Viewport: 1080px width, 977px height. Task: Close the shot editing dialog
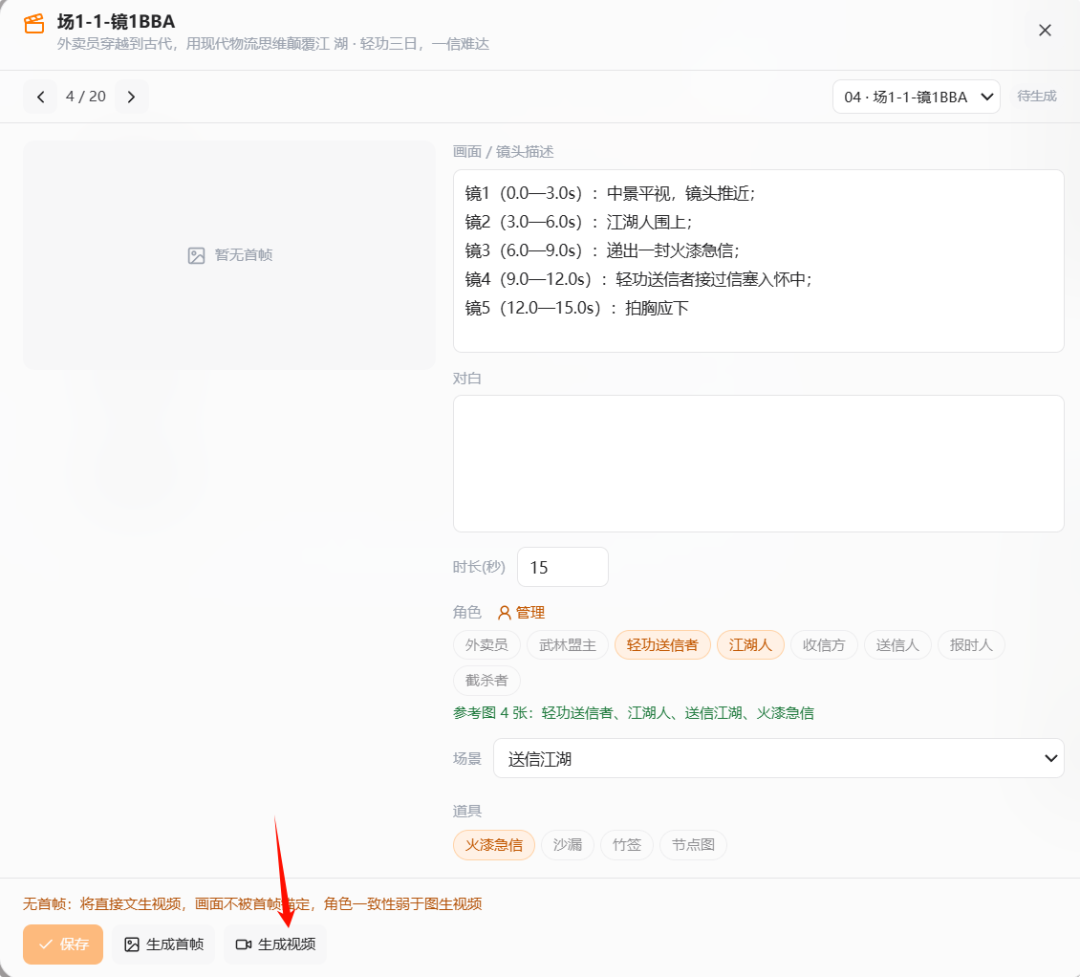pyautogui.click(x=1044, y=30)
